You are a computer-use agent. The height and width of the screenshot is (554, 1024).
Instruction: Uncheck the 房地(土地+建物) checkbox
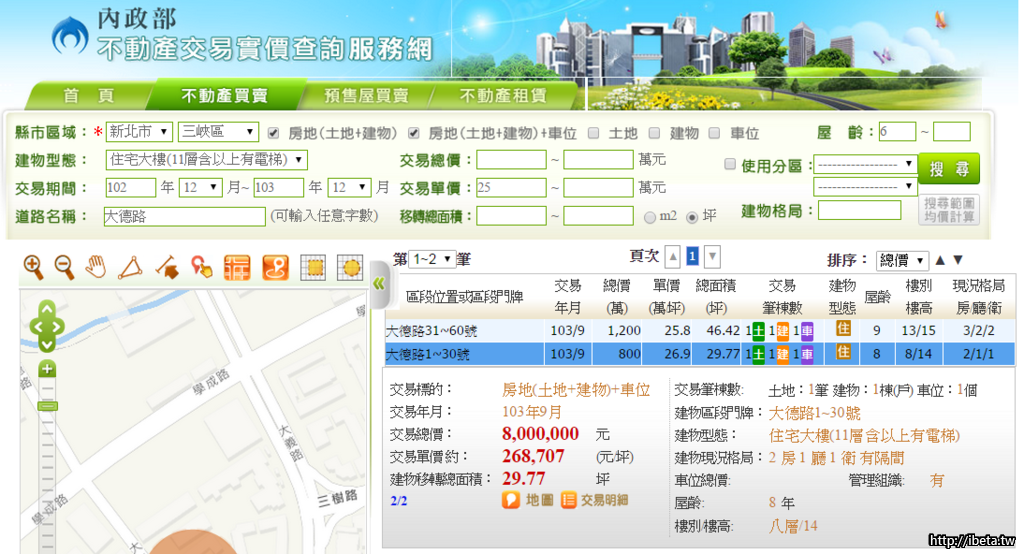pyautogui.click(x=273, y=132)
